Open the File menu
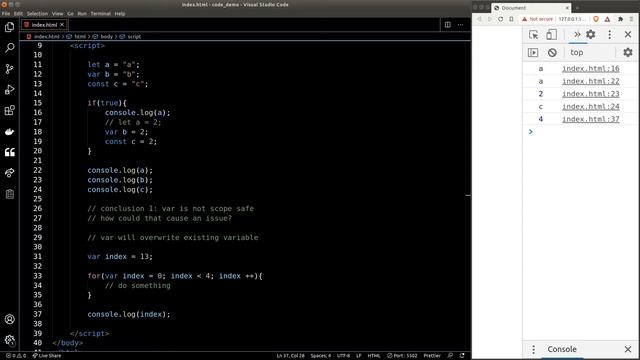 pyautogui.click(x=6, y=13)
